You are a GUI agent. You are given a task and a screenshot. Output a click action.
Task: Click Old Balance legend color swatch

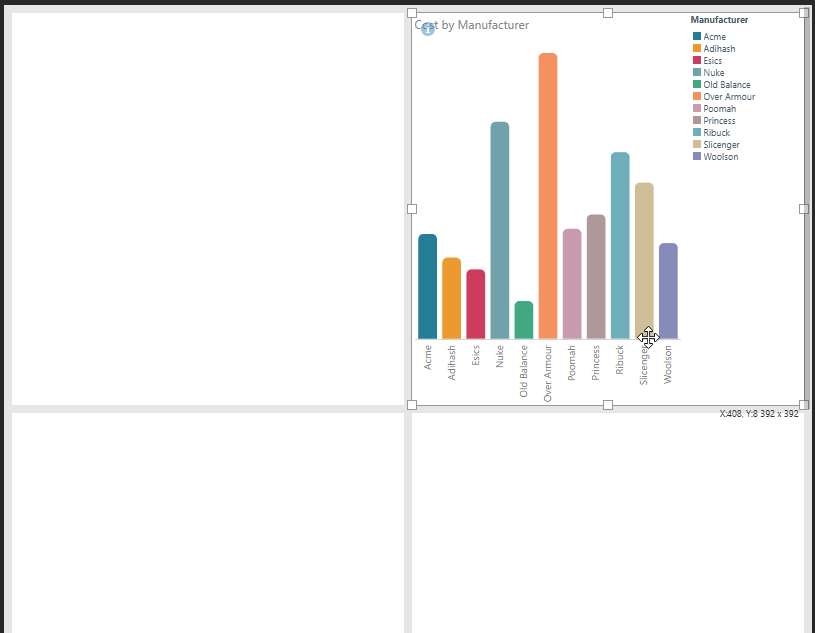696,84
